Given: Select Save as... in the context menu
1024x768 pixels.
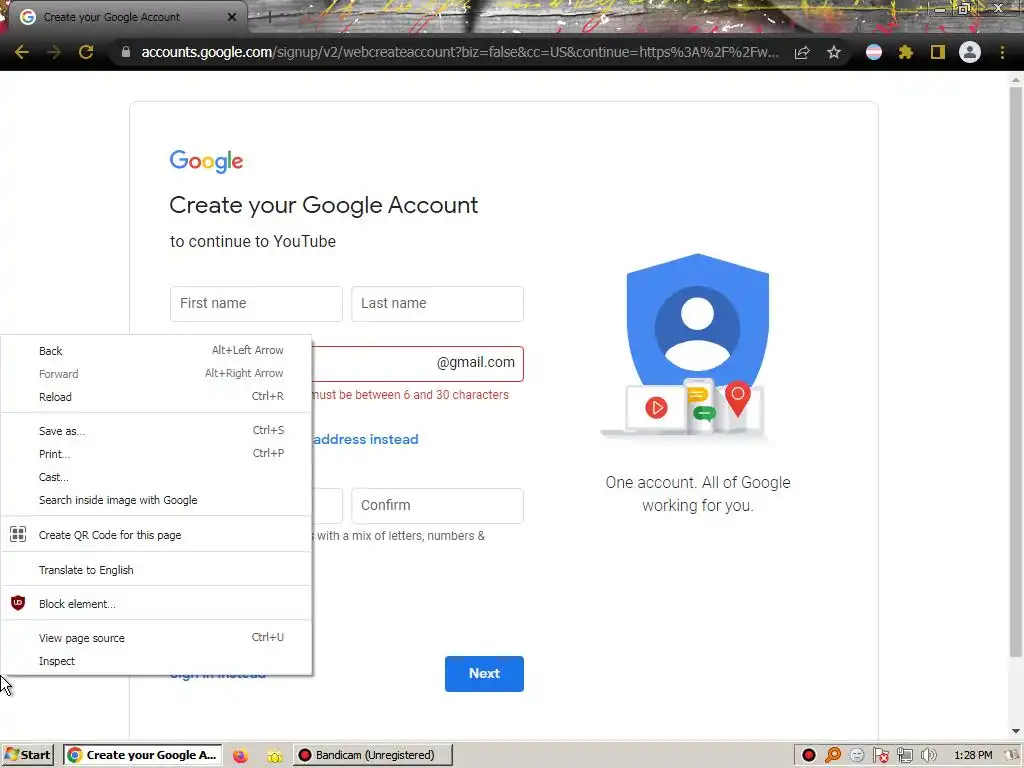Looking at the screenshot, I should pyautogui.click(x=156, y=431).
